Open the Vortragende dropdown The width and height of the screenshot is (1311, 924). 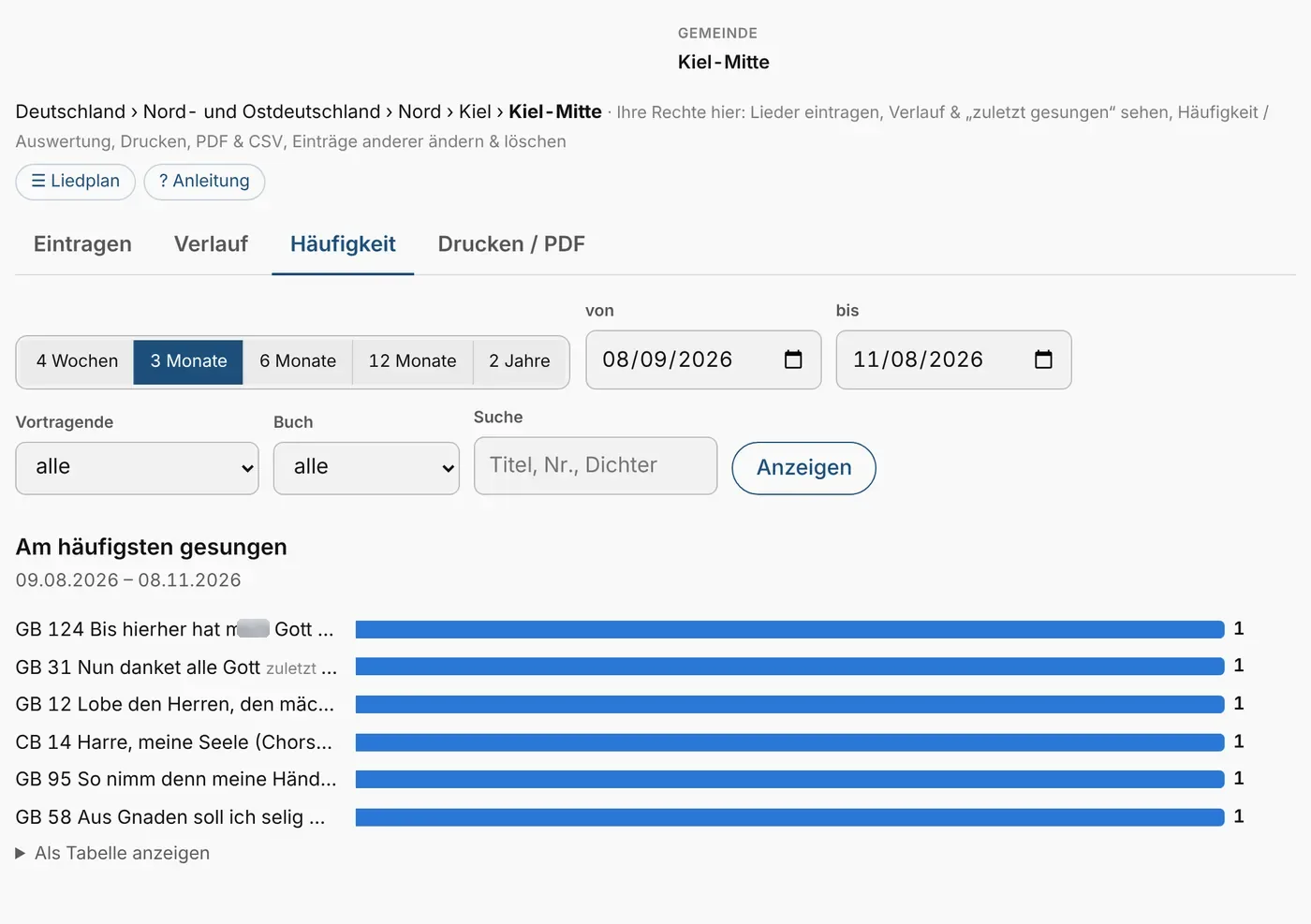pyautogui.click(x=137, y=468)
